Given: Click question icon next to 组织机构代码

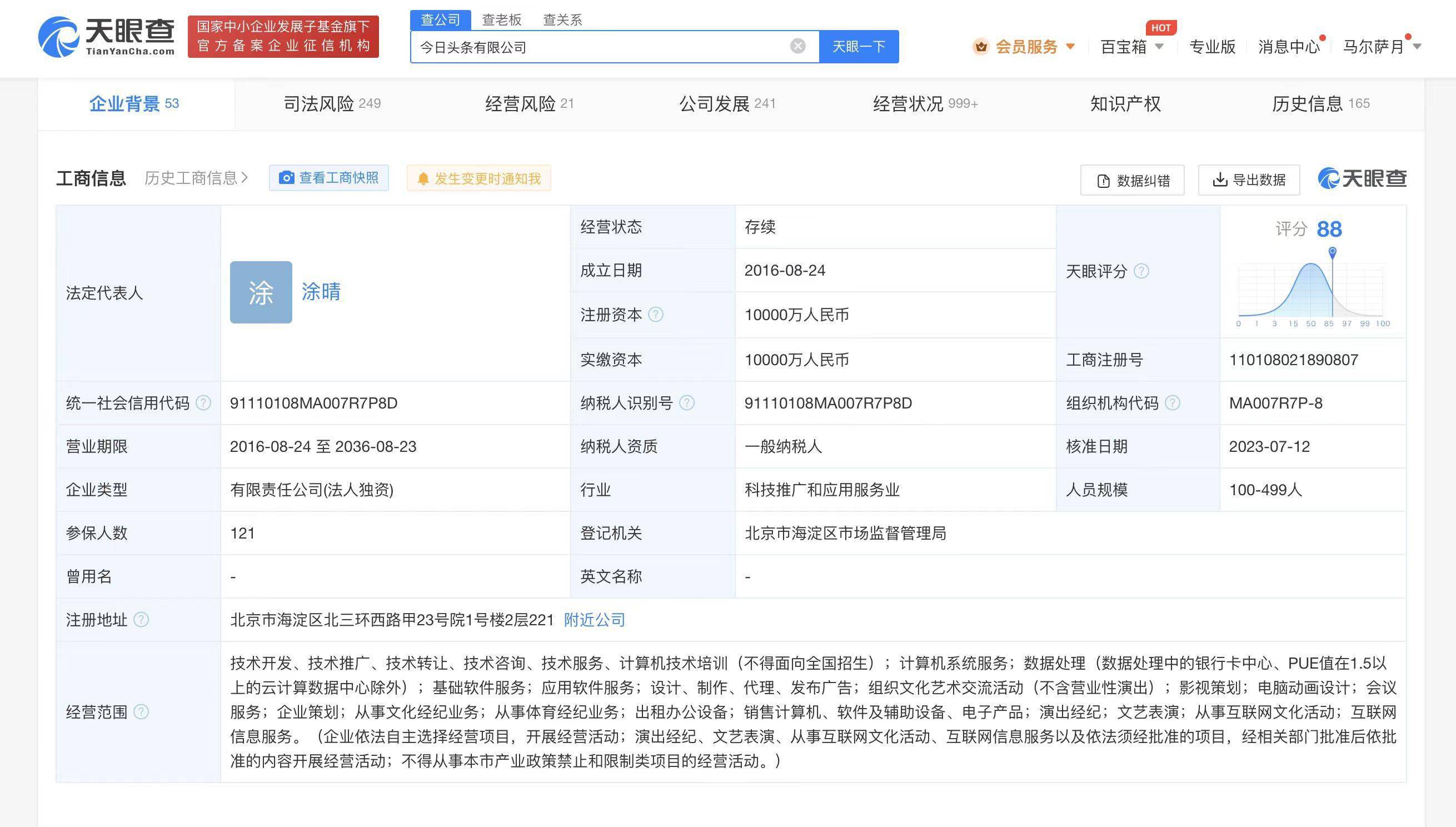Looking at the screenshot, I should (1172, 403).
